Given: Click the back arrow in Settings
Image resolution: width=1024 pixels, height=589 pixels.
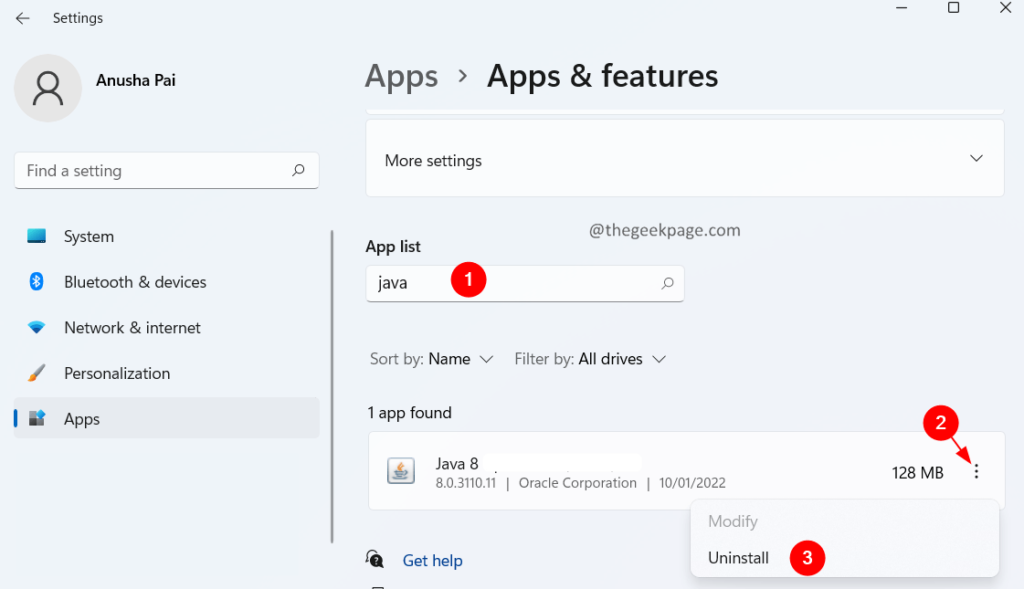Looking at the screenshot, I should 22,18.
